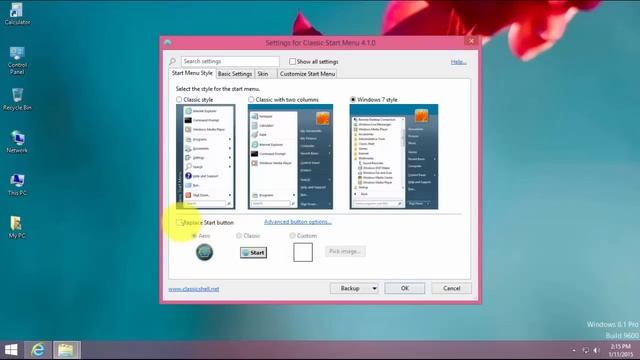Screen dimensions: 640x360
Task: Select the Windows 7 style radio button
Action: tap(353, 100)
